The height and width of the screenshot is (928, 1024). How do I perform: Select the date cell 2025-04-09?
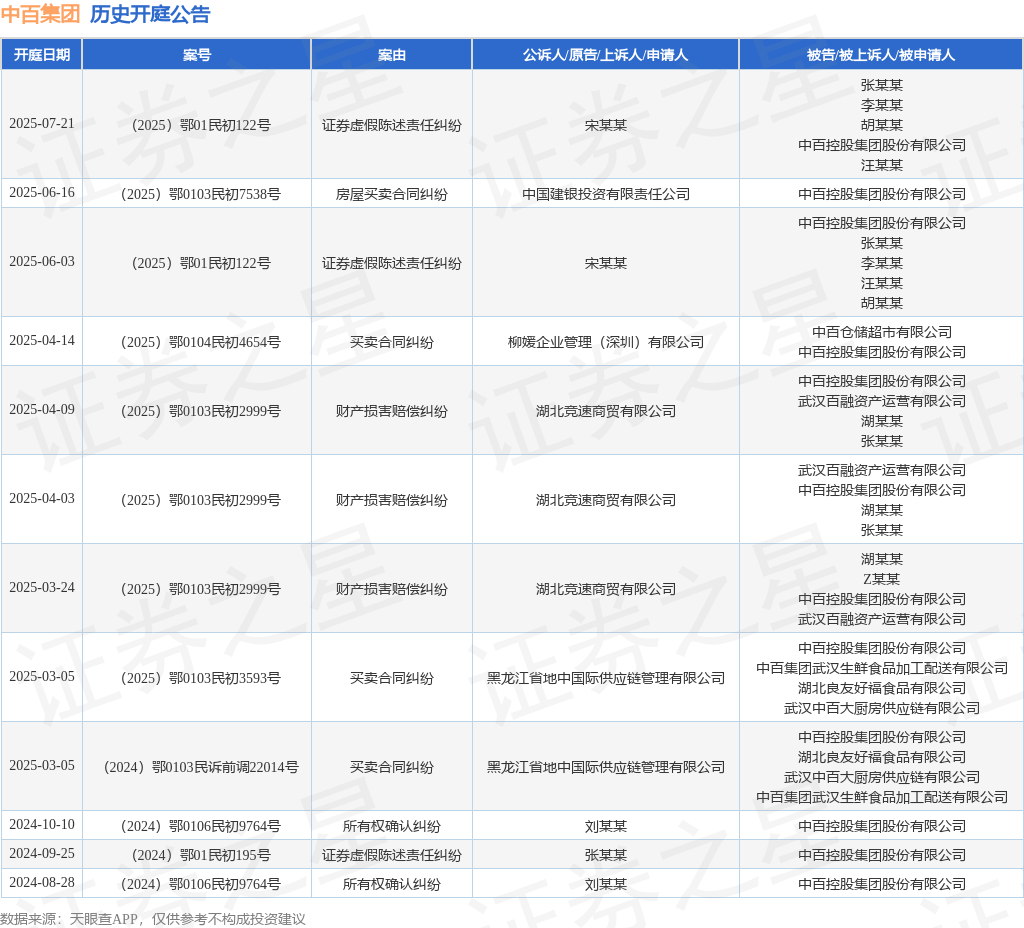tap(42, 409)
